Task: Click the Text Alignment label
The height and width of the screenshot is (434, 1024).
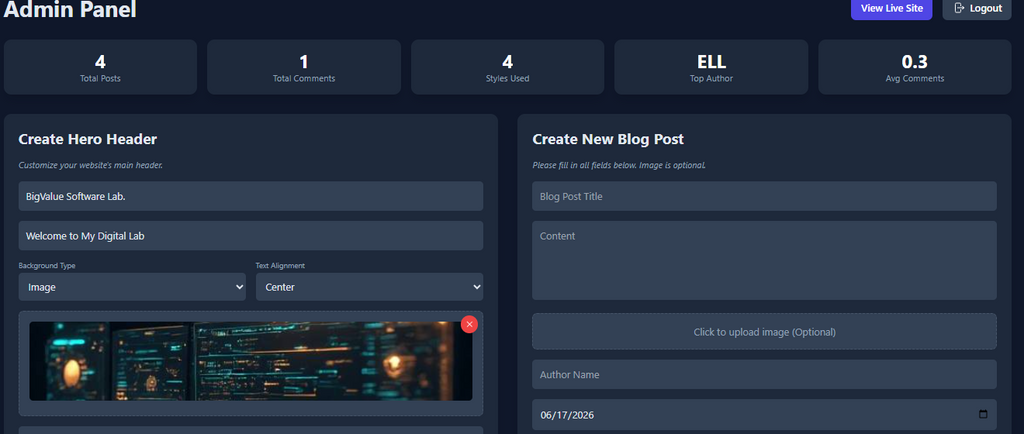Action: pyautogui.click(x=280, y=266)
